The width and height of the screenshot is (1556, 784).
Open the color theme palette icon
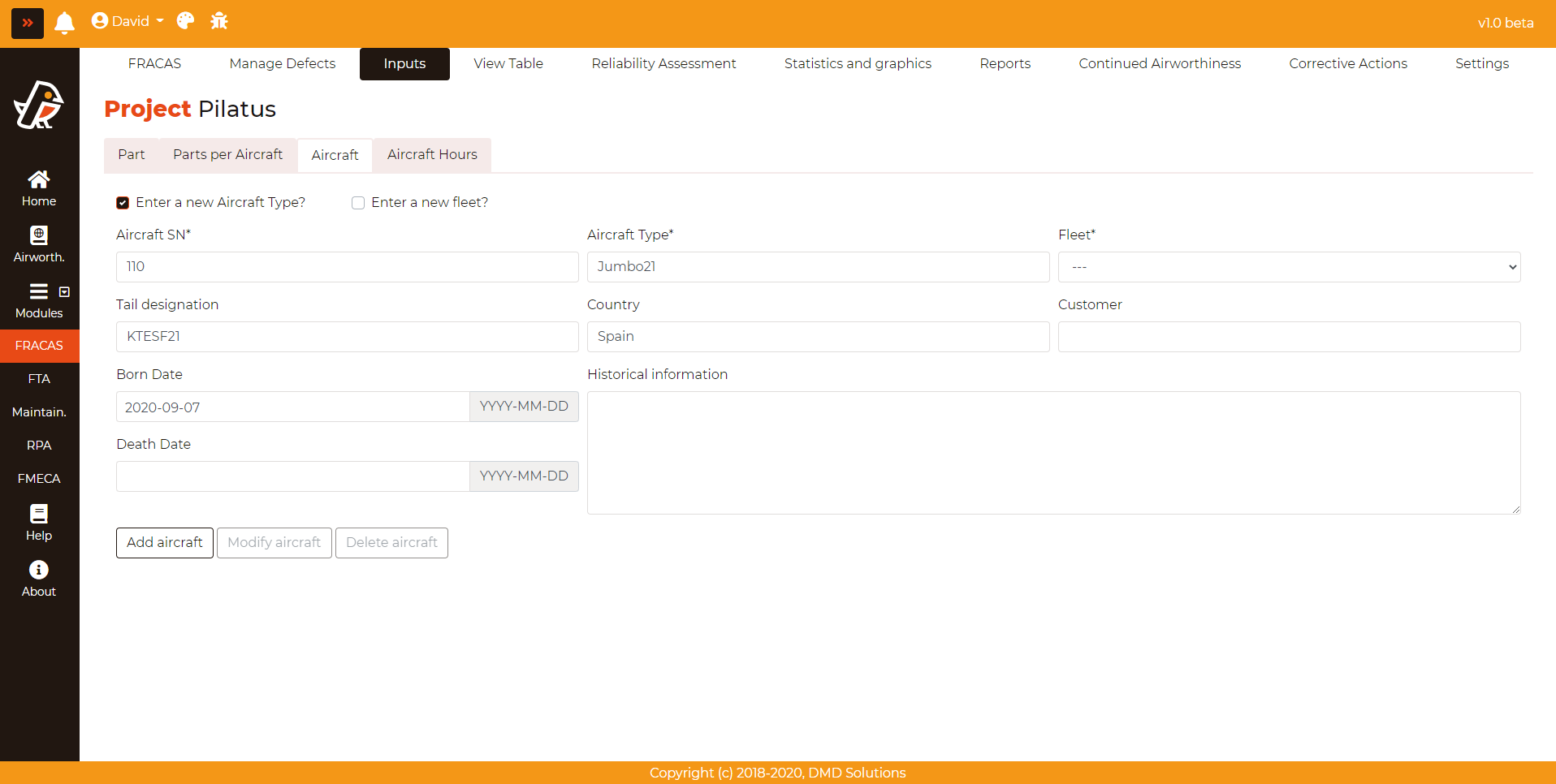[x=185, y=21]
